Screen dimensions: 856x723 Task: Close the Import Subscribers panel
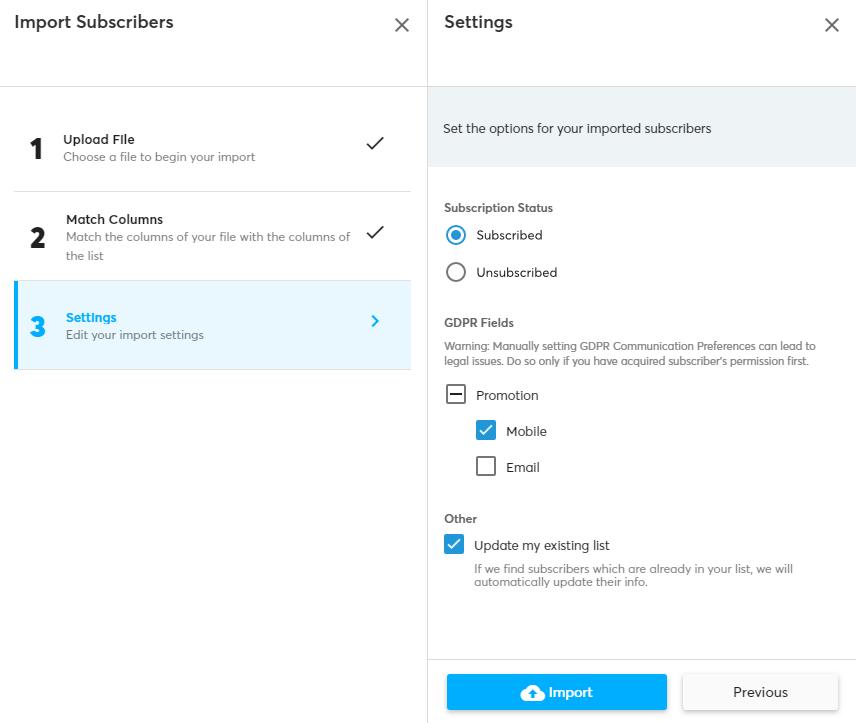(x=401, y=25)
